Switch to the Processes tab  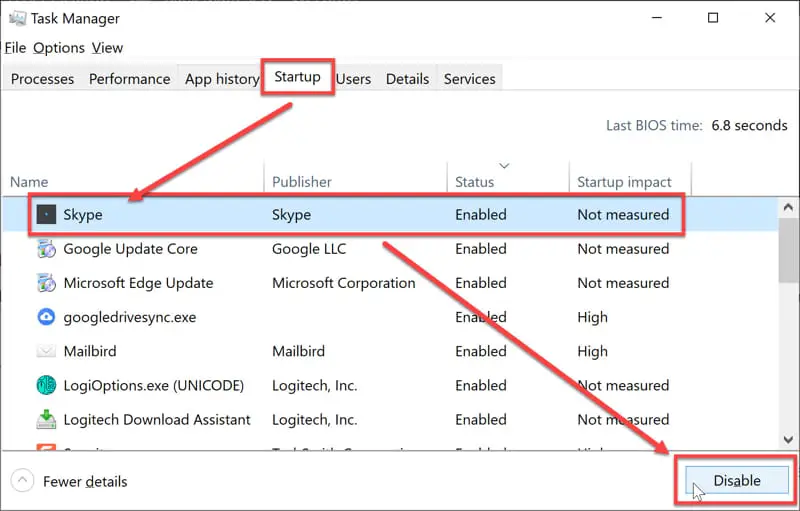pyautogui.click(x=42, y=79)
